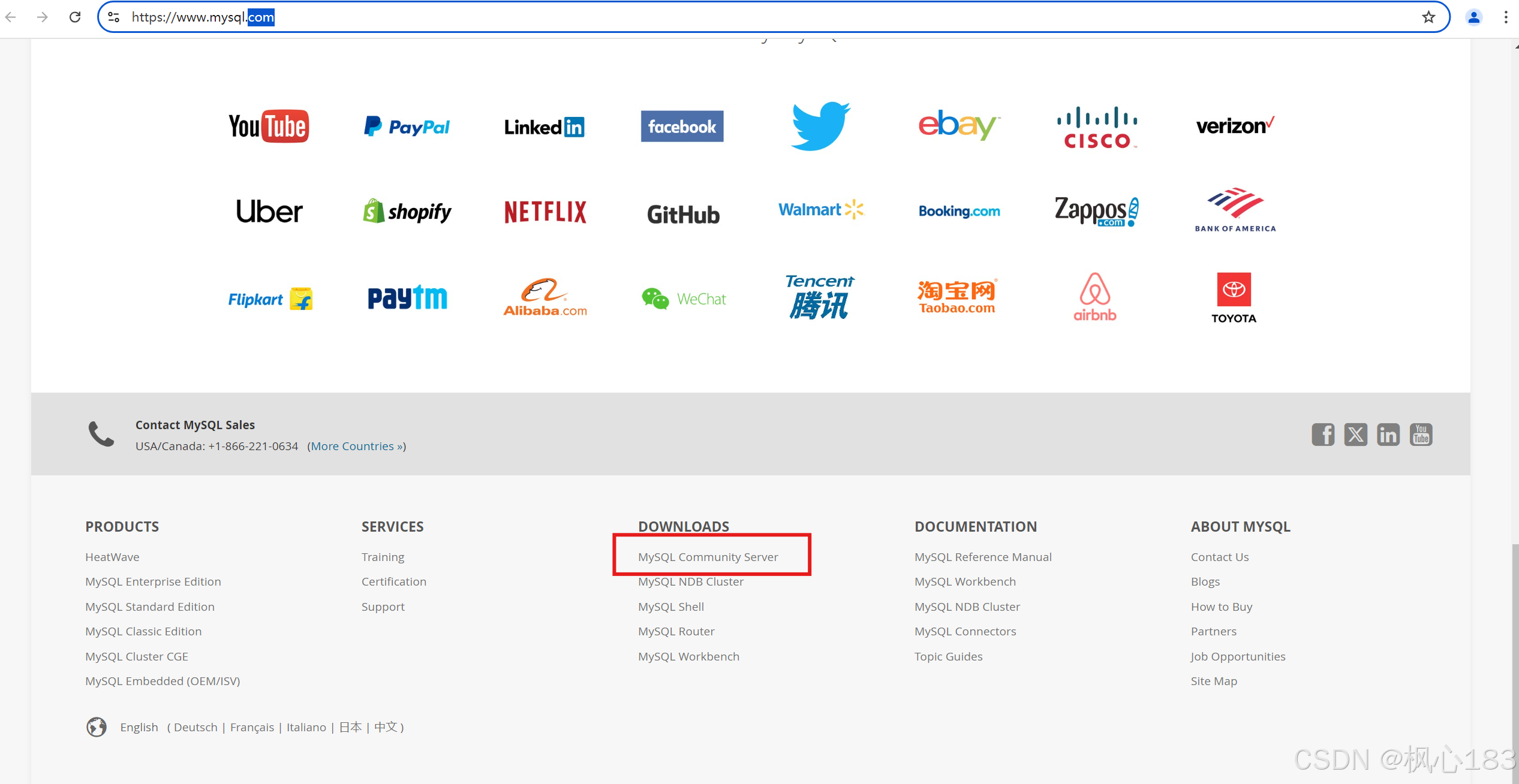The image size is (1519, 784).
Task: Click the Facebook icon in the contact bar
Action: point(1322,435)
